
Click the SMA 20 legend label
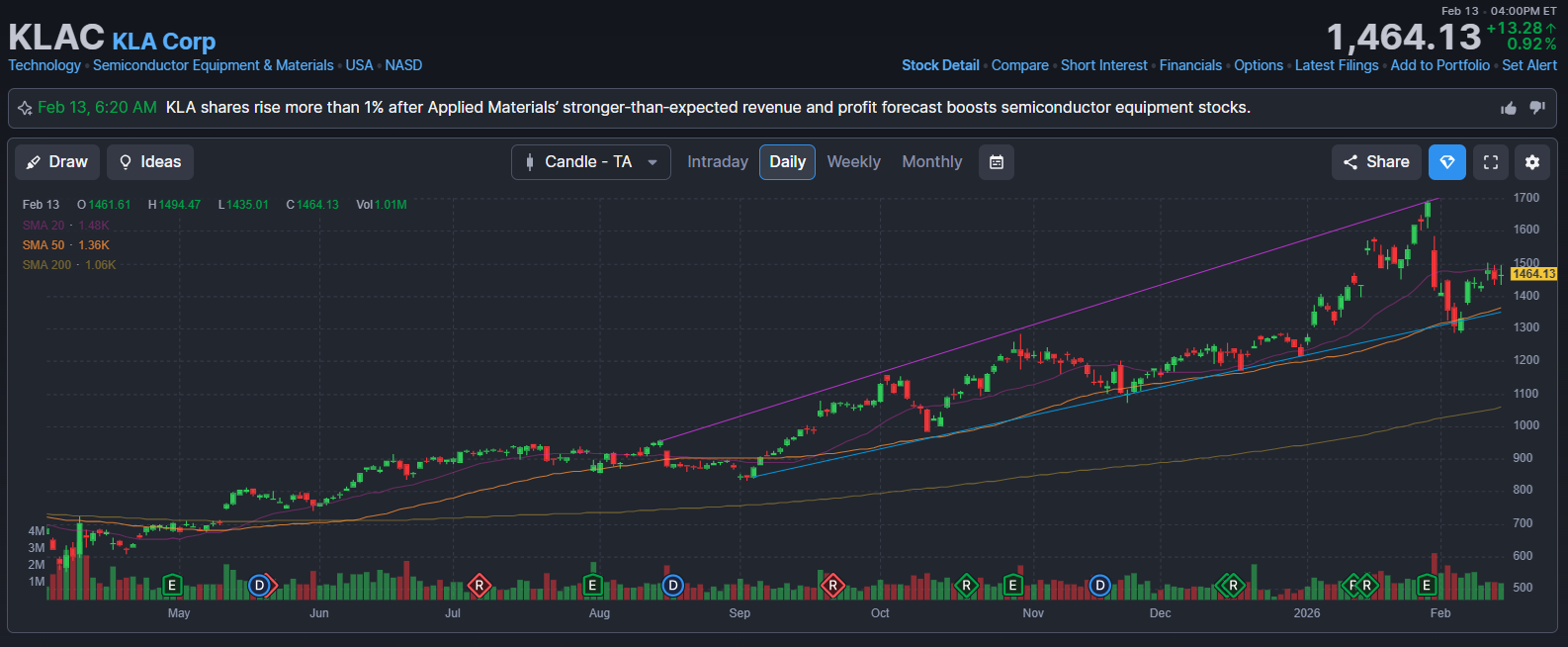coord(44,226)
